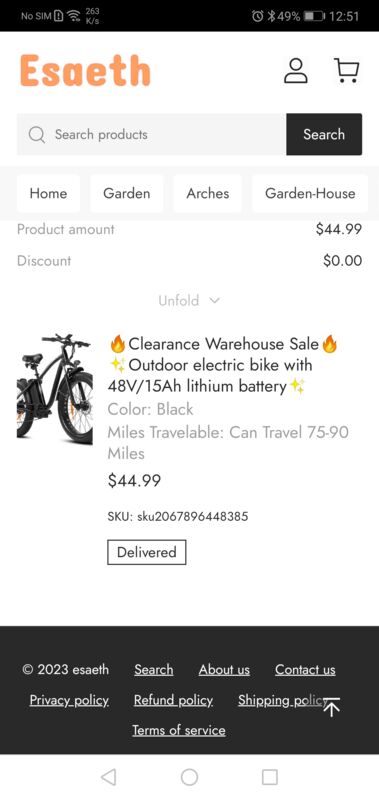Image resolution: width=379 pixels, height=800 pixels.
Task: Open the electric bike product thumbnail
Action: 55,389
